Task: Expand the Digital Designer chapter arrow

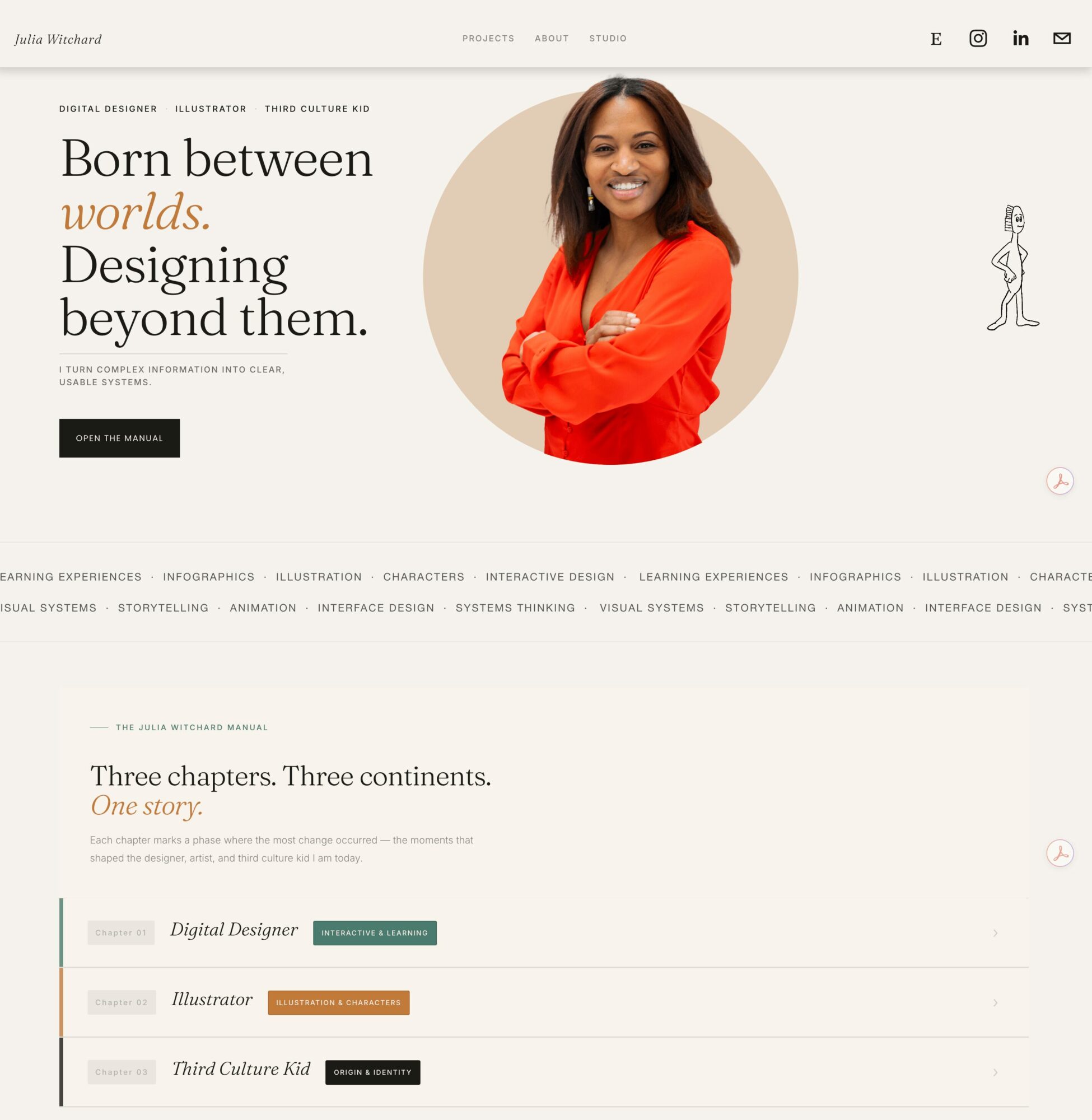Action: [x=996, y=933]
